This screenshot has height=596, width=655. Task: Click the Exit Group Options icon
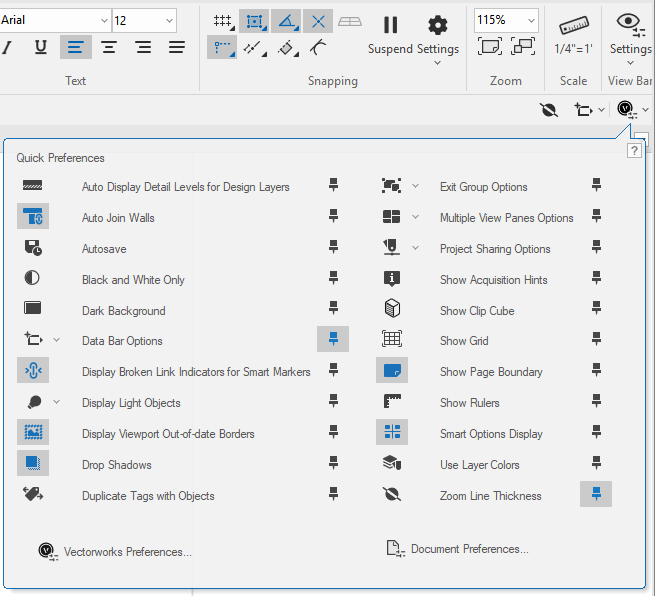coord(391,185)
